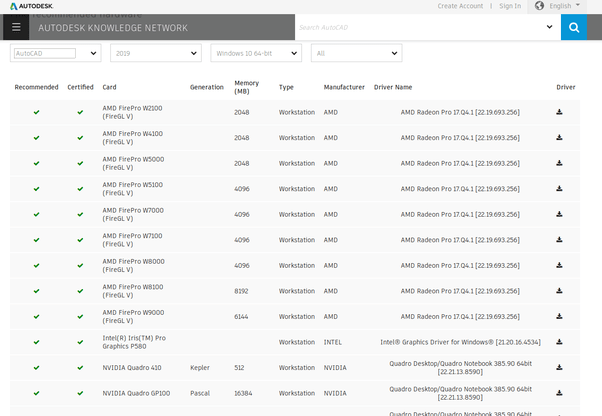Click Pascal generation cell
The width and height of the screenshot is (602, 416).
pyautogui.click(x=200, y=393)
